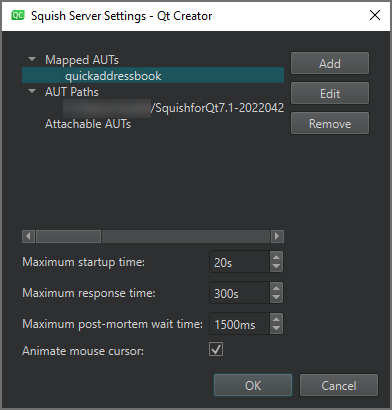The width and height of the screenshot is (392, 410).
Task: Click the 'Maximum response time:' label
Action: pos(89,293)
